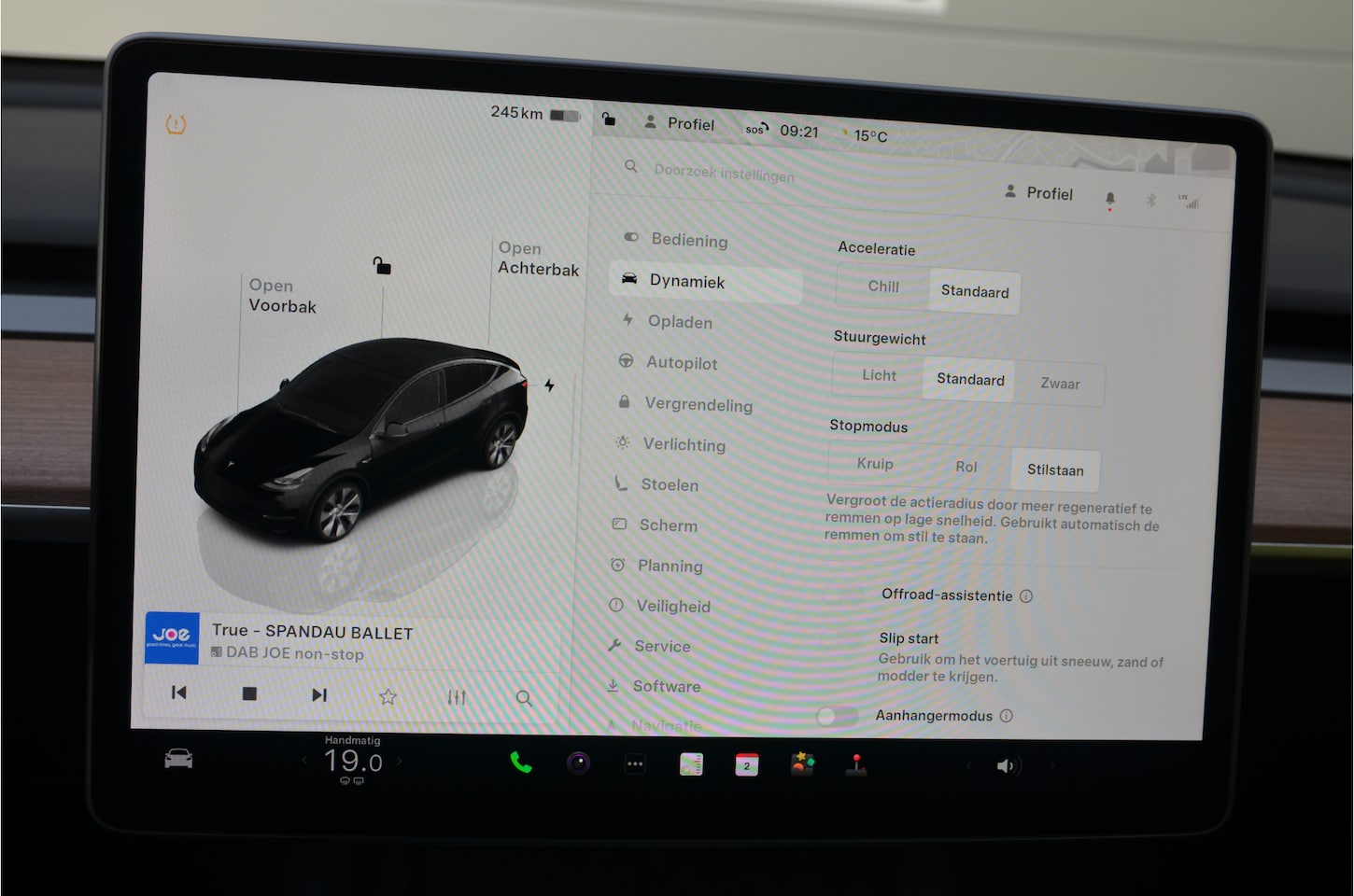Toggle the Aanhangermodus switch

[837, 716]
